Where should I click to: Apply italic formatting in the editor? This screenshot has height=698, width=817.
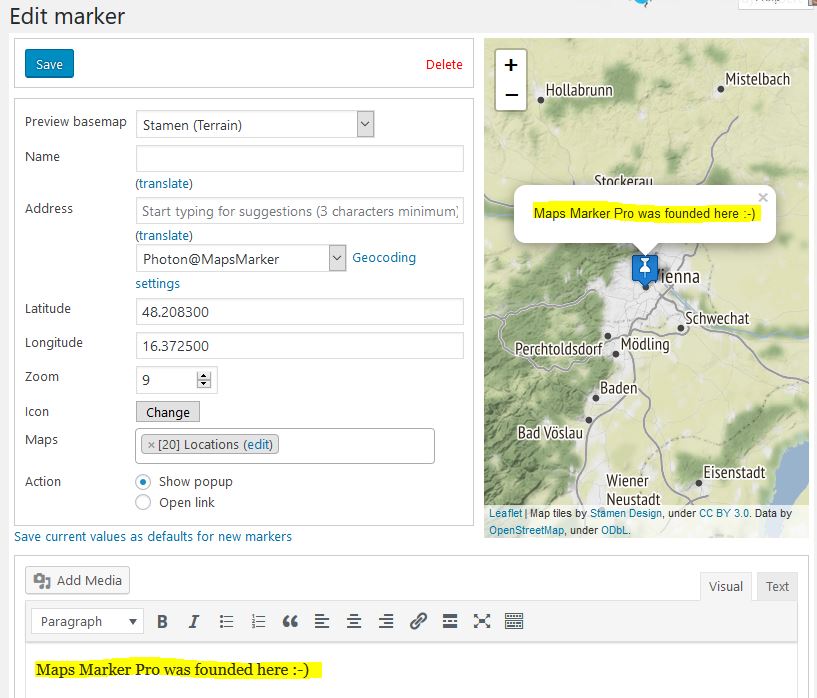pyautogui.click(x=193, y=620)
